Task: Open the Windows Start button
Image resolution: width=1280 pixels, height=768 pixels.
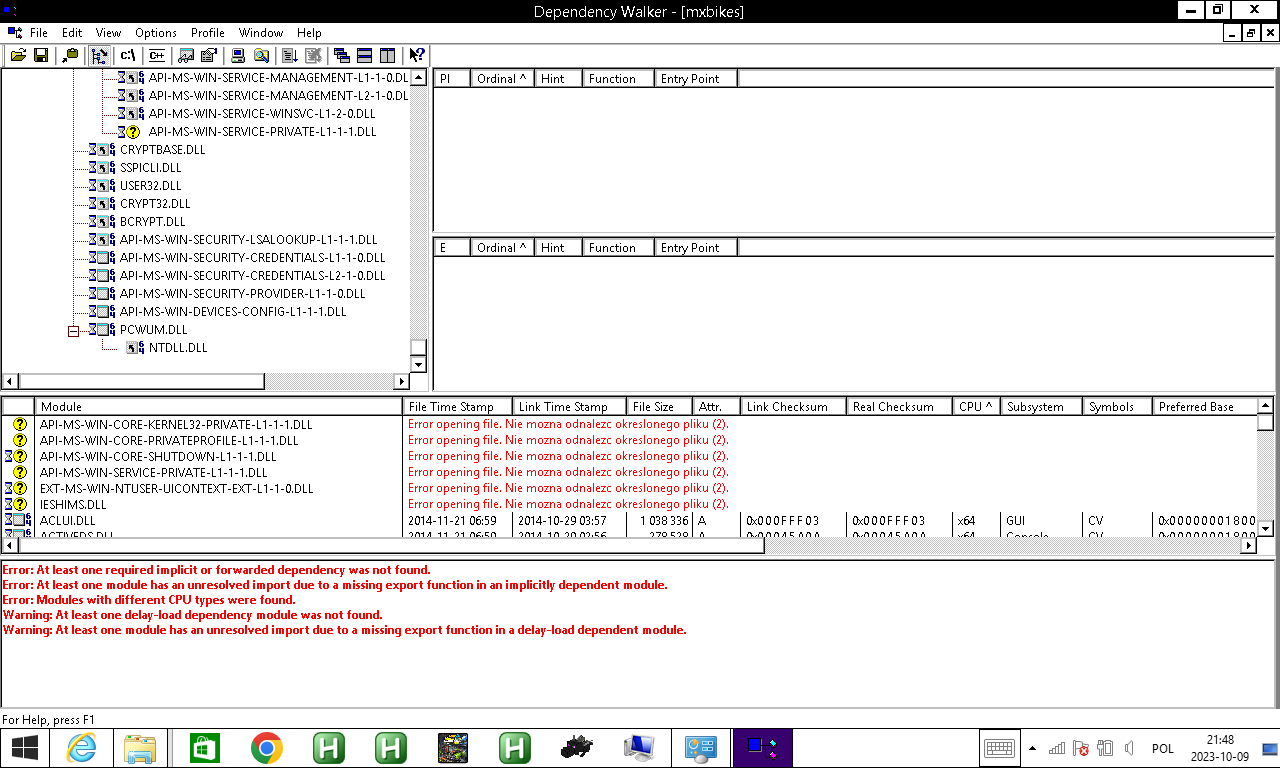Action: (x=25, y=748)
